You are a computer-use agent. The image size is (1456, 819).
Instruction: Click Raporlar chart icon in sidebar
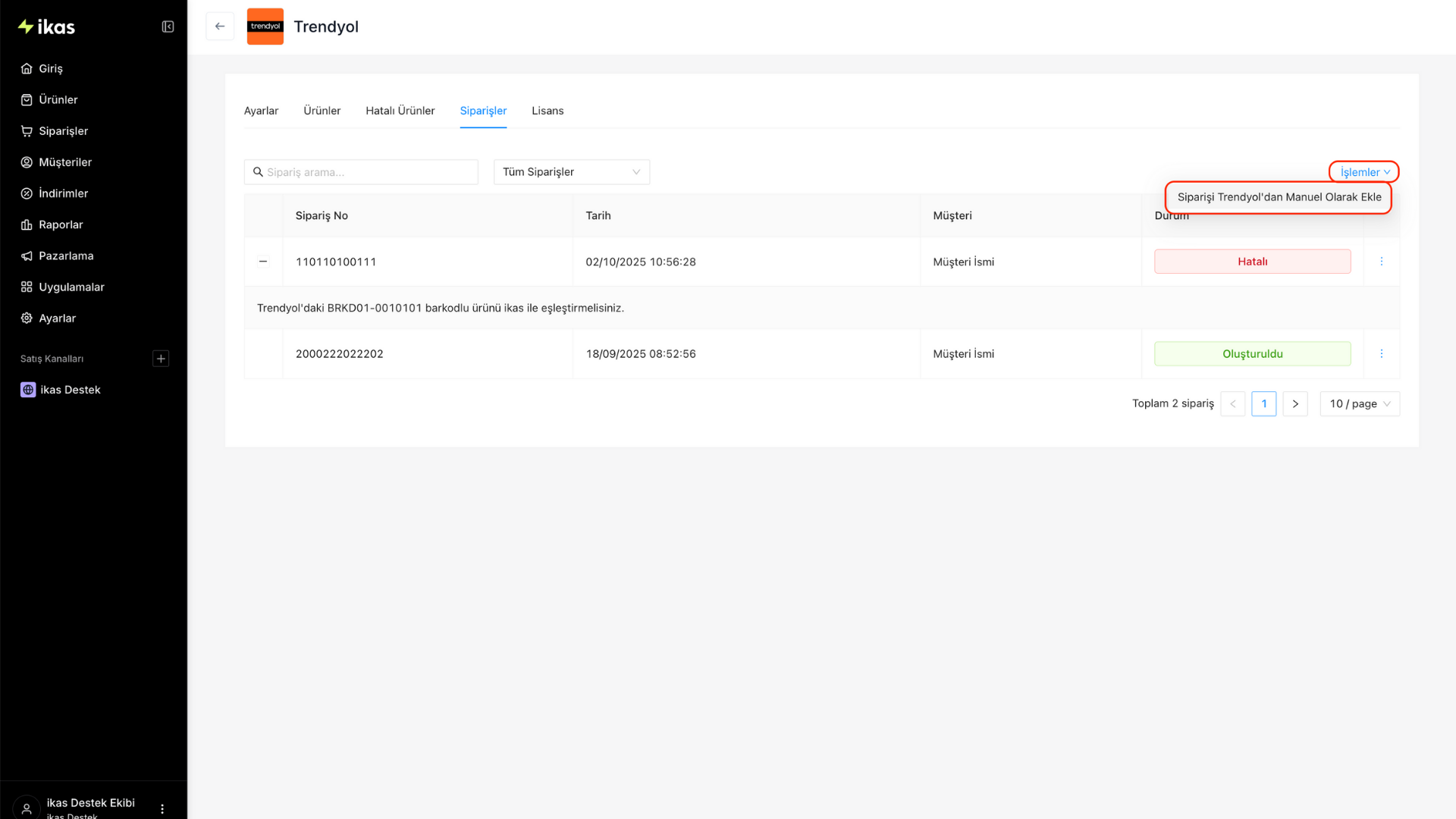(x=27, y=224)
